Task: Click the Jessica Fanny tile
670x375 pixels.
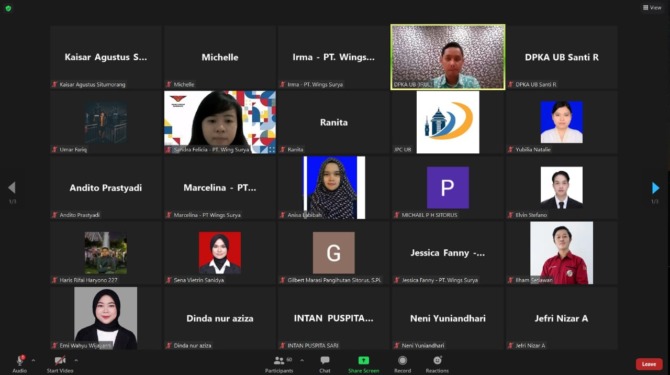Action: click(448, 253)
